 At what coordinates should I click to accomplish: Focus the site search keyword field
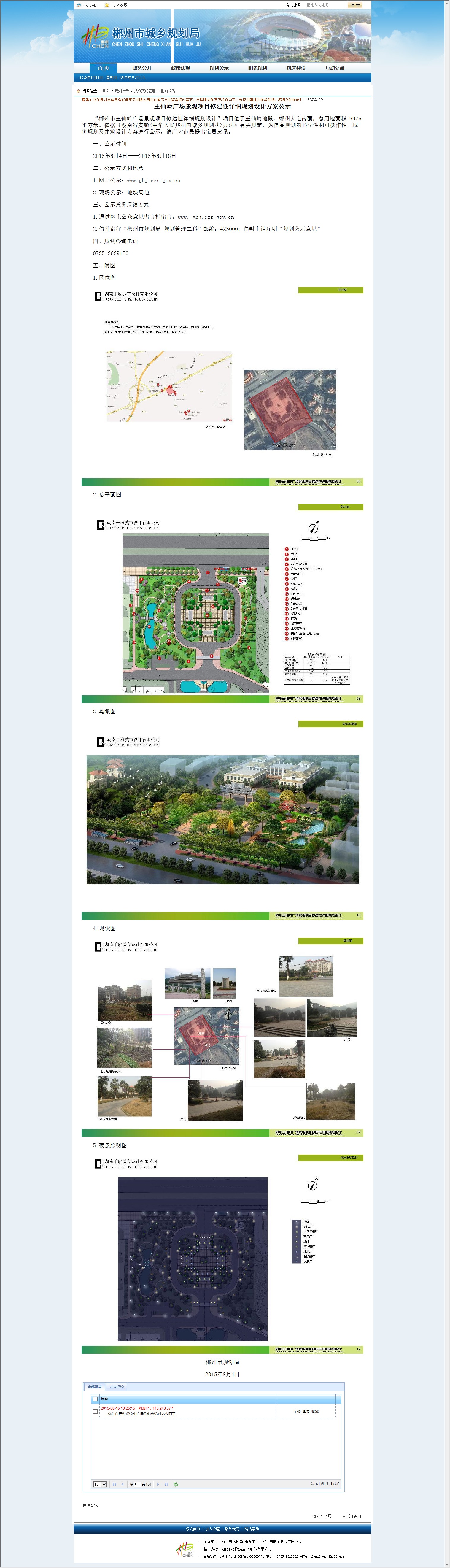click(325, 5)
